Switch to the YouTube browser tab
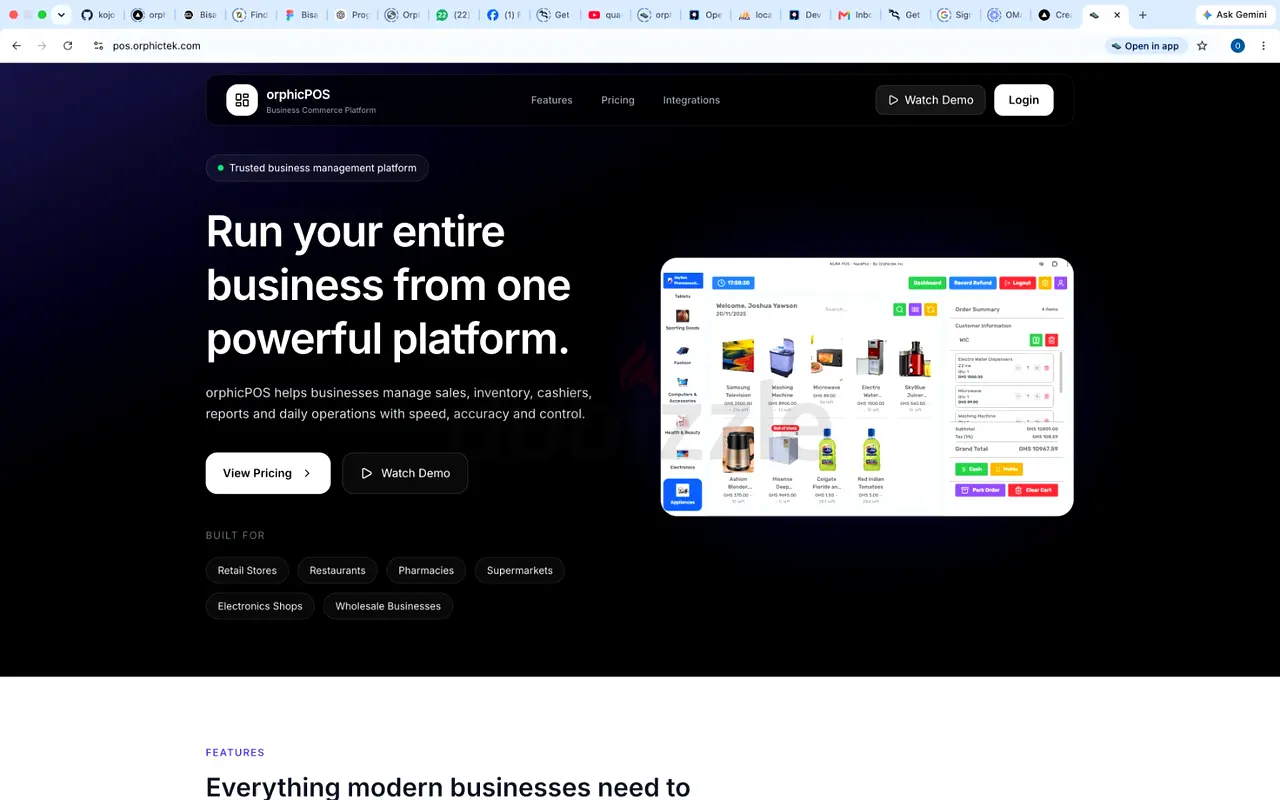Viewport: 1280px width, 800px height. click(x=607, y=15)
